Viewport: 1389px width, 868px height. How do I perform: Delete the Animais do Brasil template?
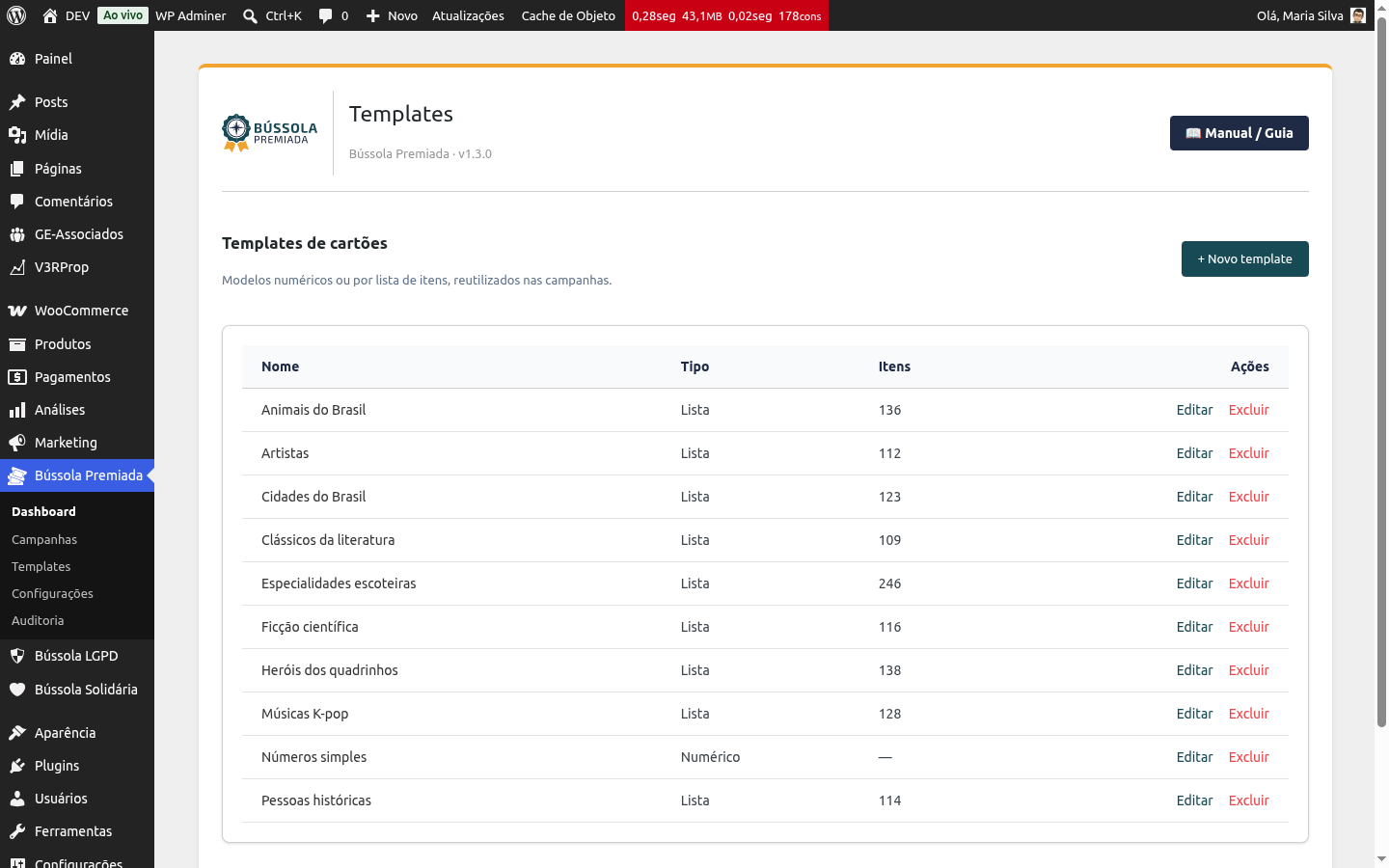click(1249, 410)
